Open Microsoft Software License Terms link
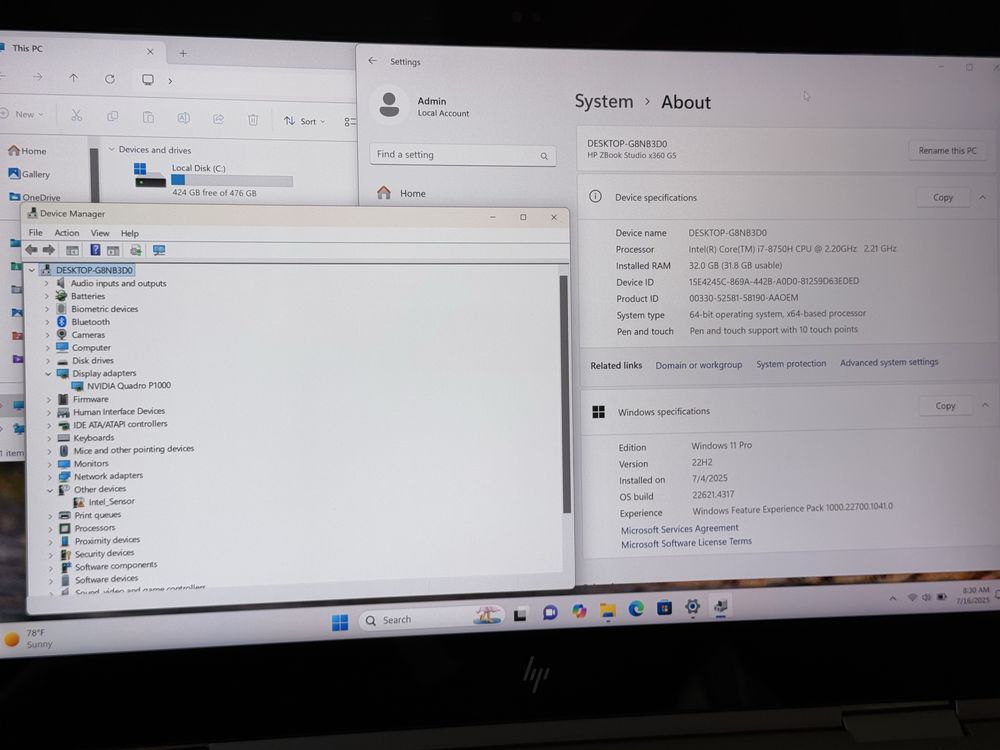This screenshot has width=1000, height=750. point(686,543)
